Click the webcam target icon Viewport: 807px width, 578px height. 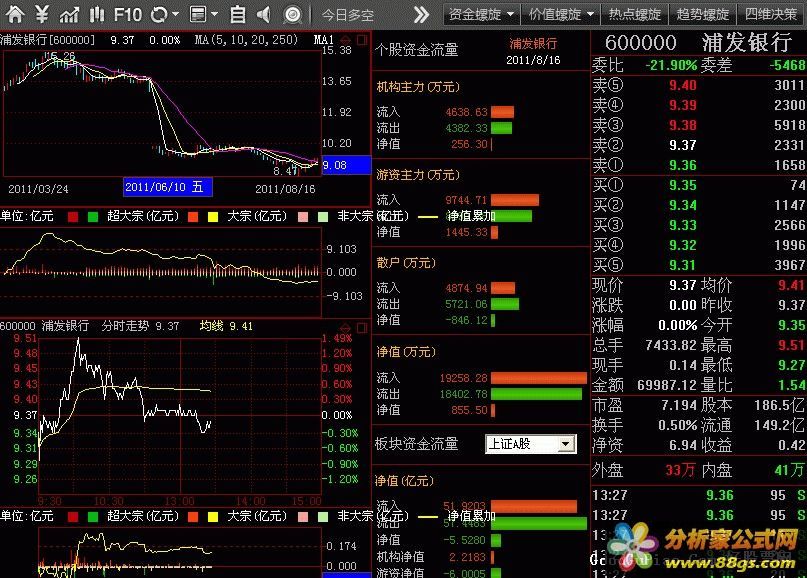click(x=292, y=14)
